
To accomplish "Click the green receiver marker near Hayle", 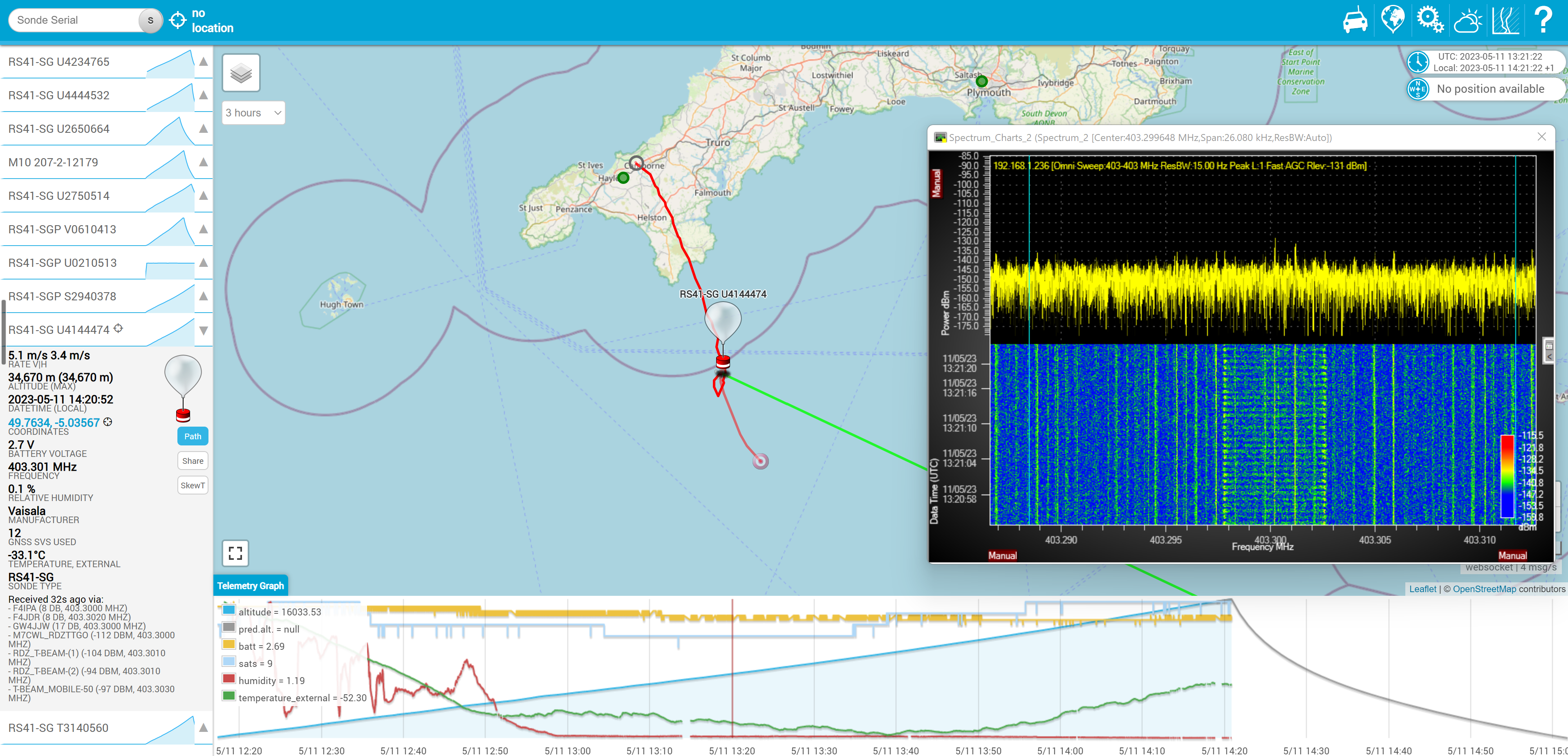I will tap(623, 178).
